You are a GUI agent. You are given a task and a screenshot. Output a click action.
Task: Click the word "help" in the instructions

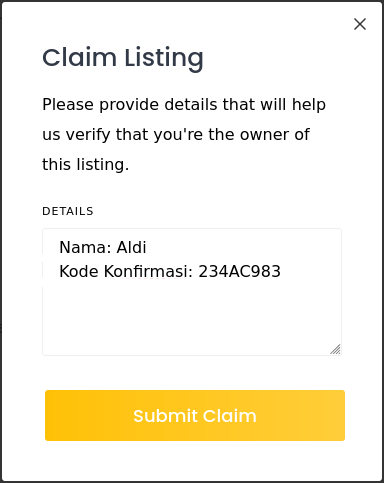(x=309, y=105)
